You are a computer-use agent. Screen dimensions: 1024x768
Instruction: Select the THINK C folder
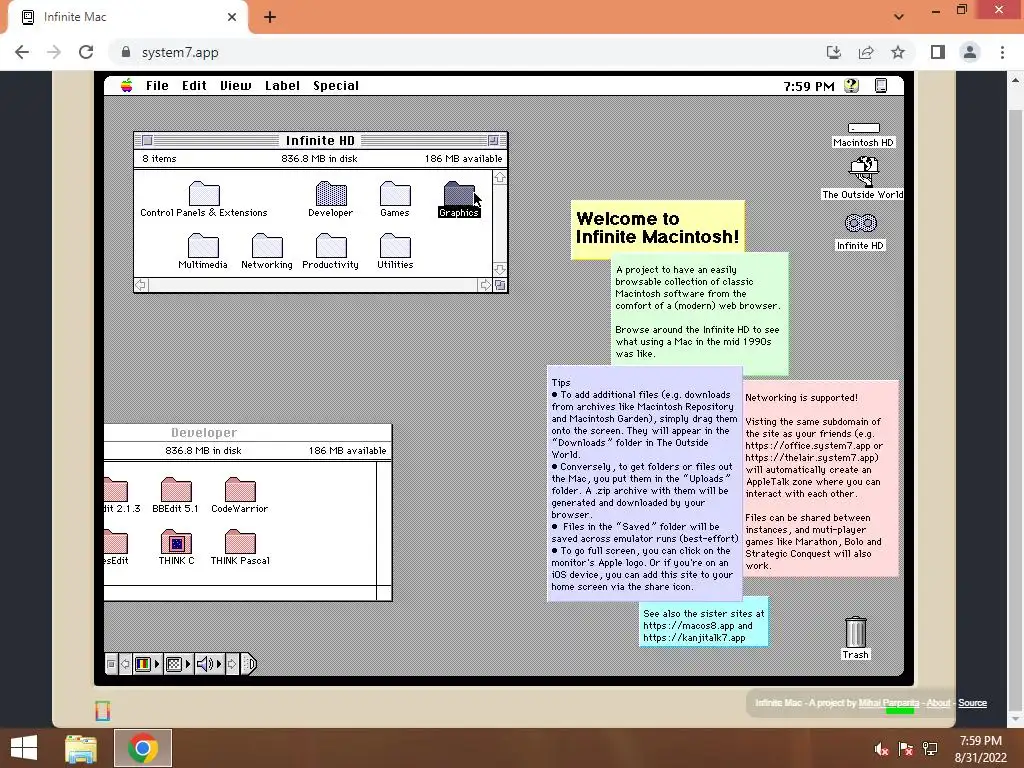click(x=176, y=542)
